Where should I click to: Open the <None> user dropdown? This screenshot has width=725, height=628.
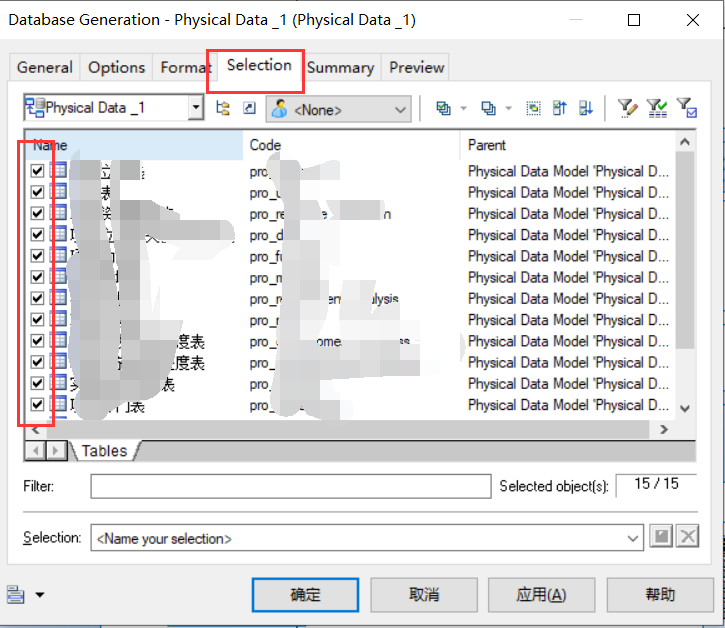click(x=400, y=110)
